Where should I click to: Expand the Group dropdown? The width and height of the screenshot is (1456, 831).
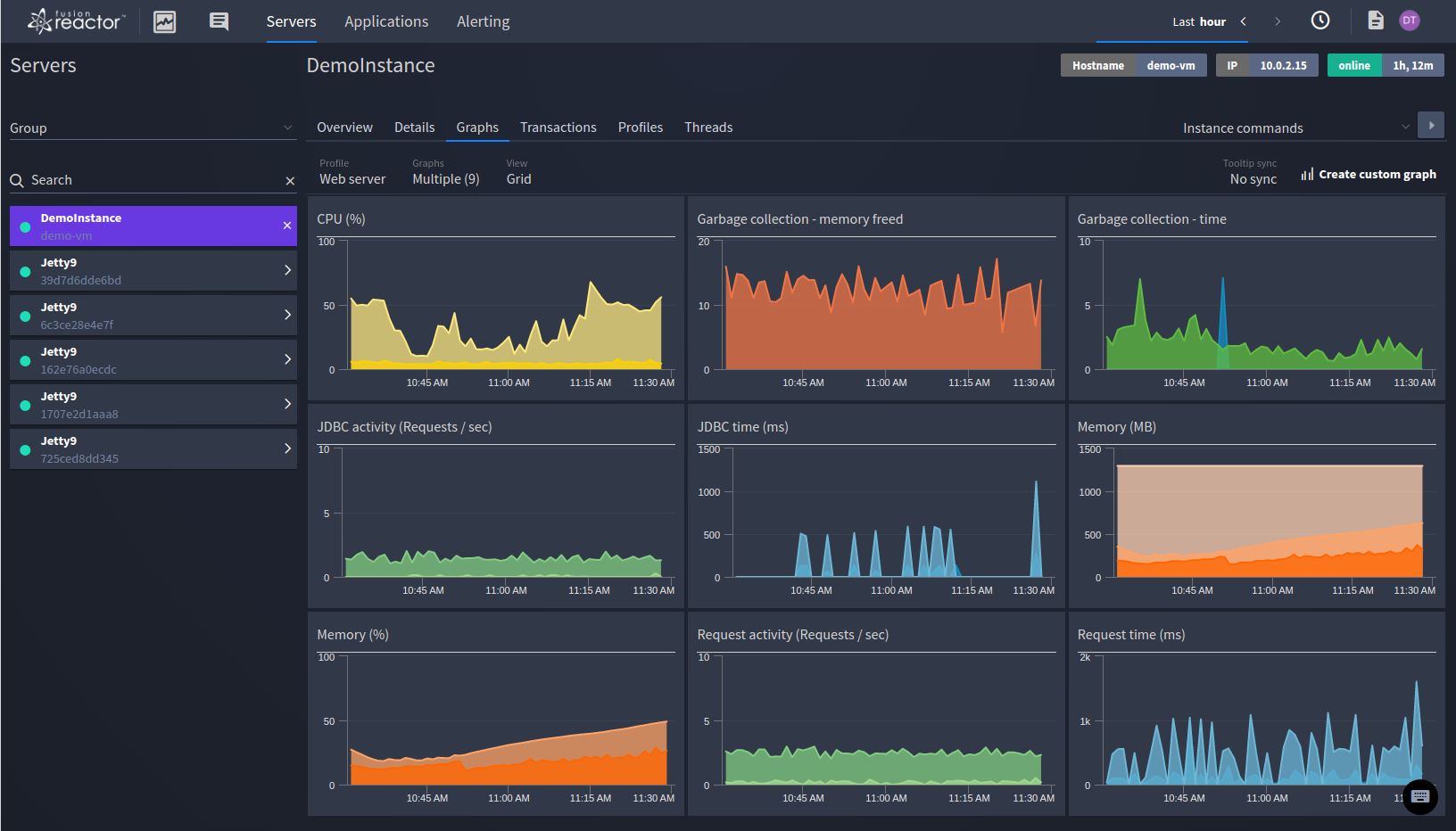pyautogui.click(x=151, y=128)
